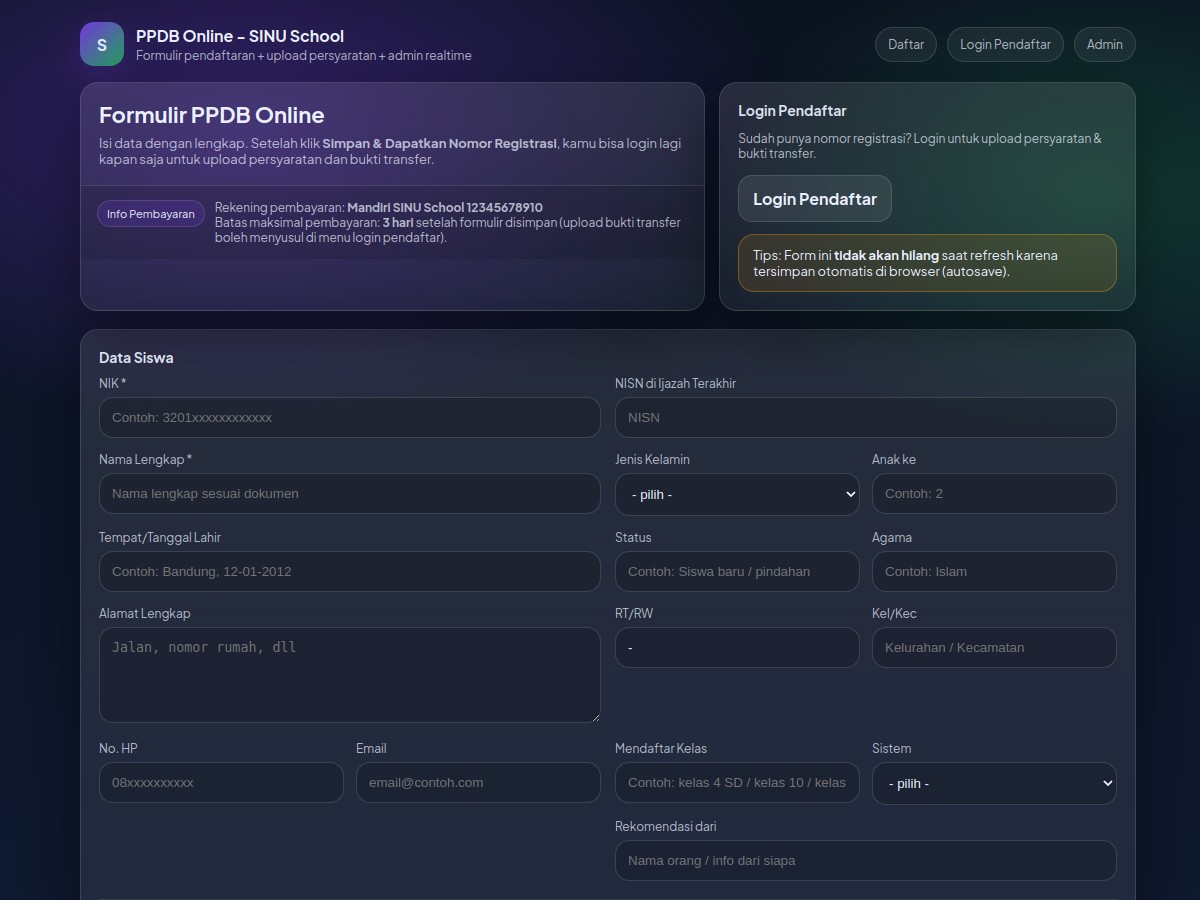Click the Info Pembayaran badge
The image size is (1200, 900).
(151, 214)
